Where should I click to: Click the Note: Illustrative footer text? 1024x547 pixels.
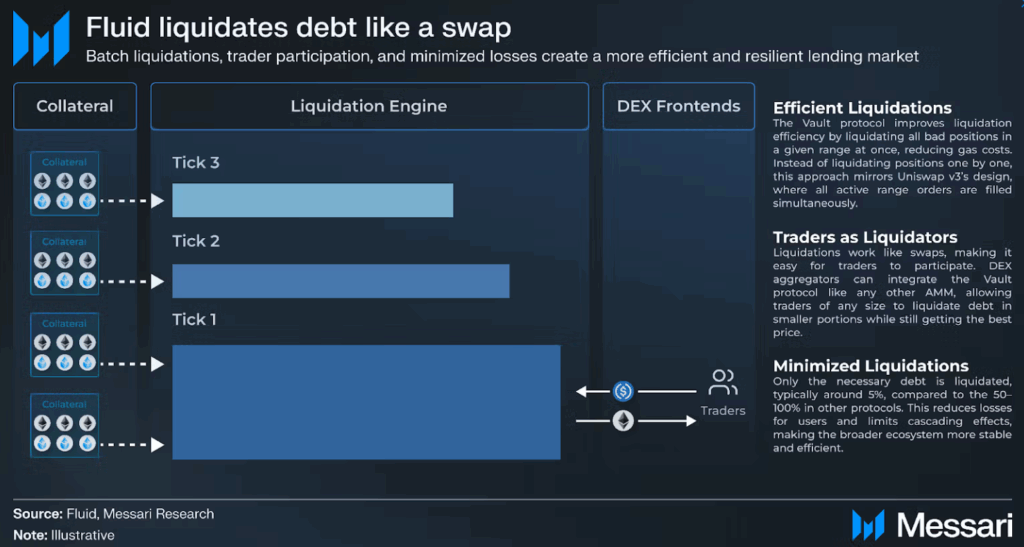64,535
